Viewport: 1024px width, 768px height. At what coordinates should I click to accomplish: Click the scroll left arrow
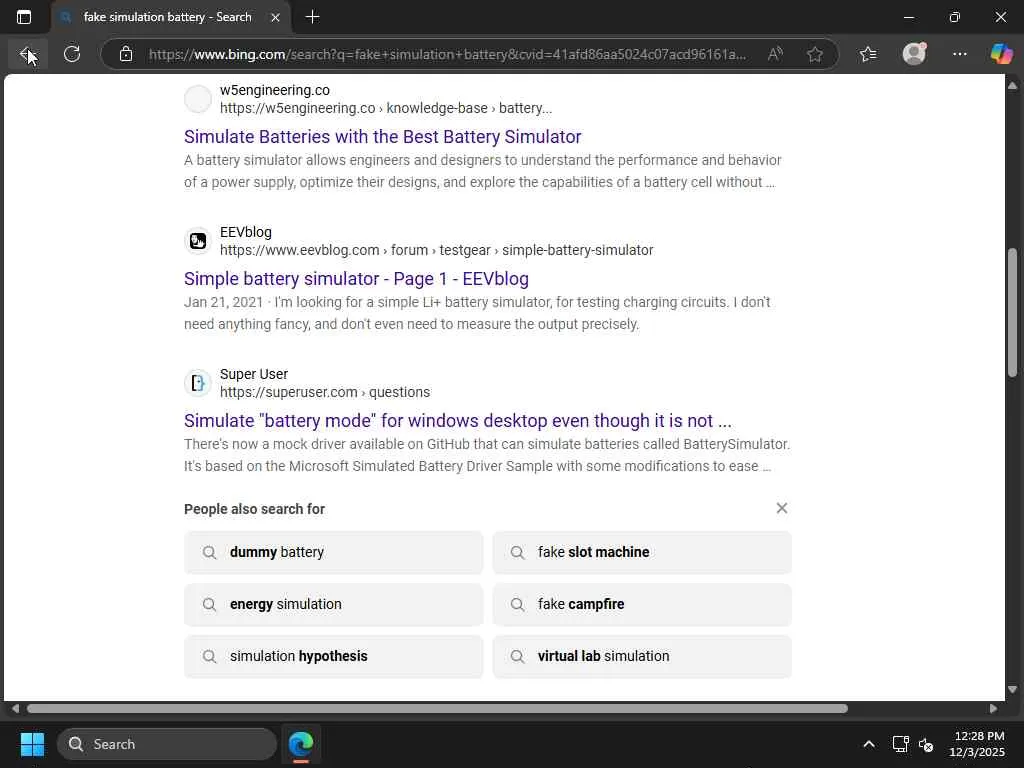click(15, 709)
